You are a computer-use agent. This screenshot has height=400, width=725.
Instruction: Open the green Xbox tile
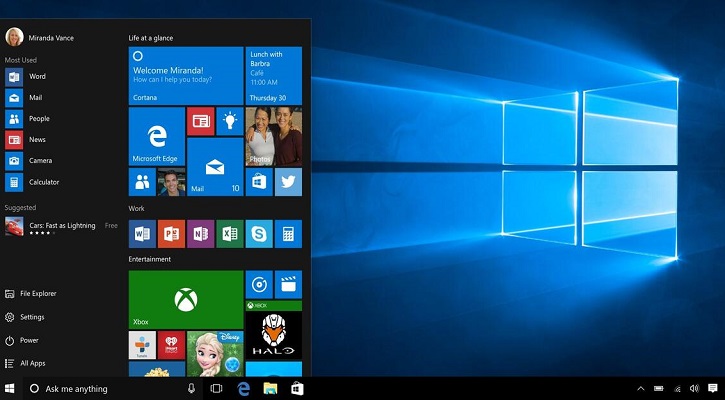186,300
